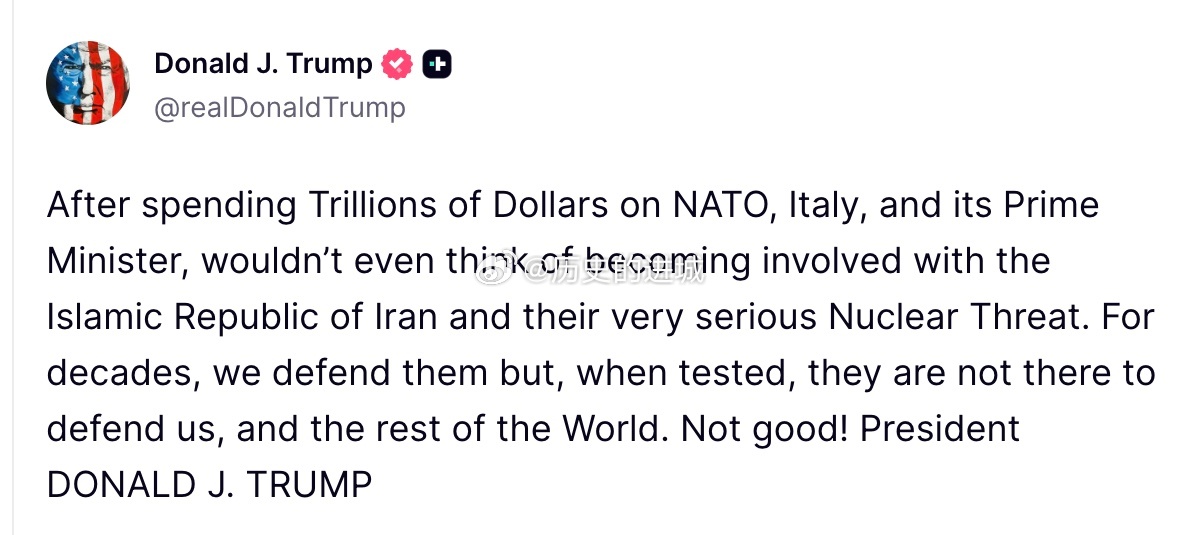Visit the @realDonaldTrump handle link
The width and height of the screenshot is (1182, 535).
(x=280, y=108)
